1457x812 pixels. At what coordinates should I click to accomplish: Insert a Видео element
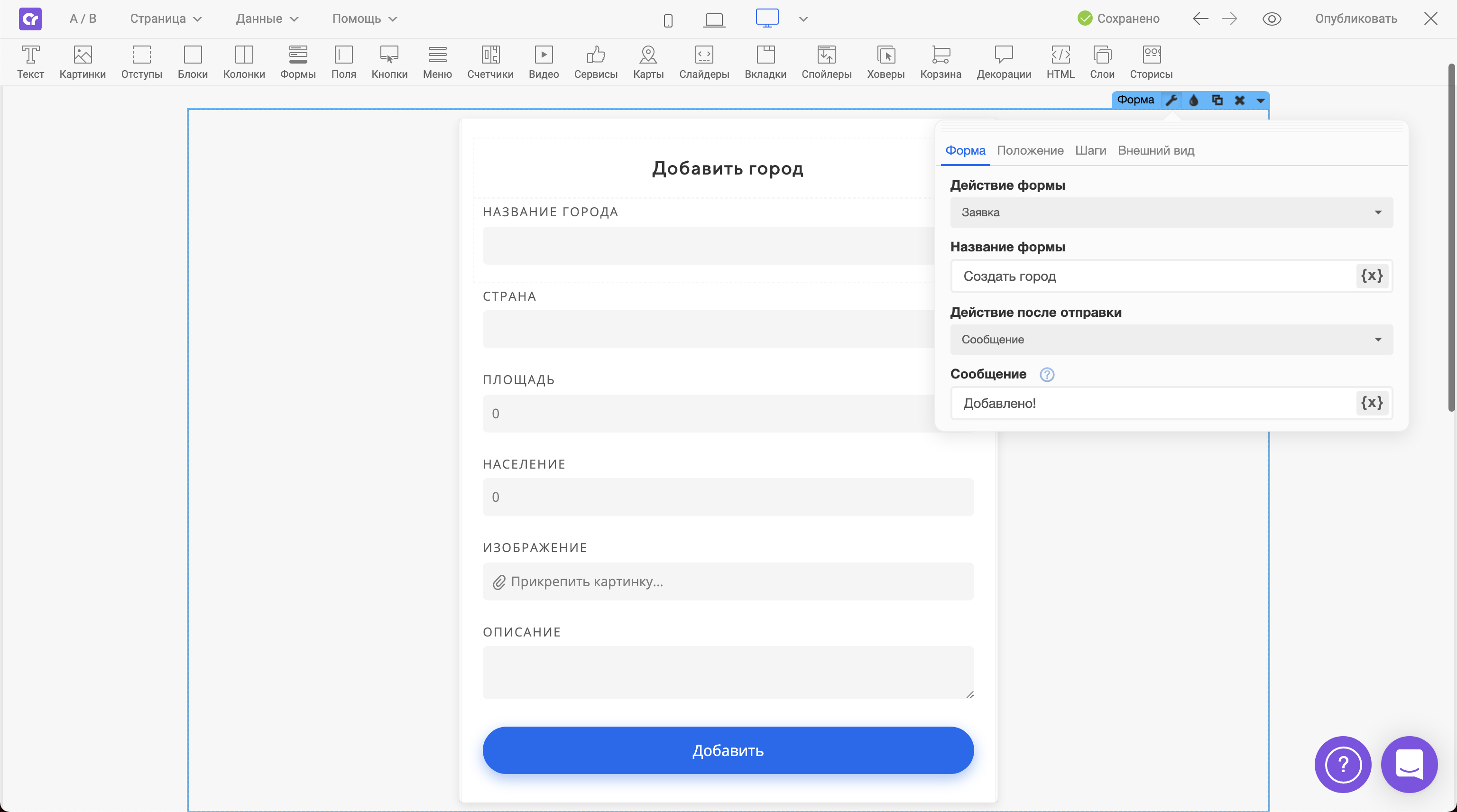[x=544, y=62]
